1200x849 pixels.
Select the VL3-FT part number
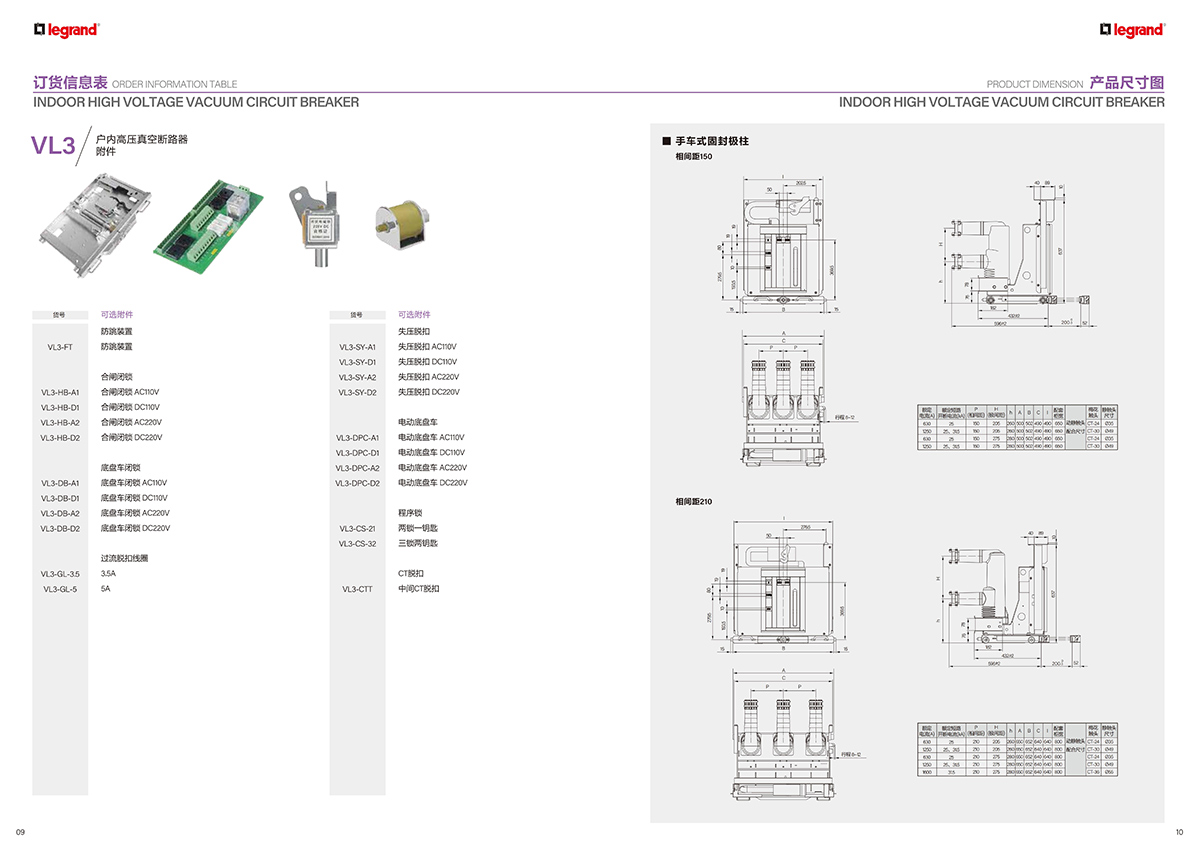coord(60,347)
